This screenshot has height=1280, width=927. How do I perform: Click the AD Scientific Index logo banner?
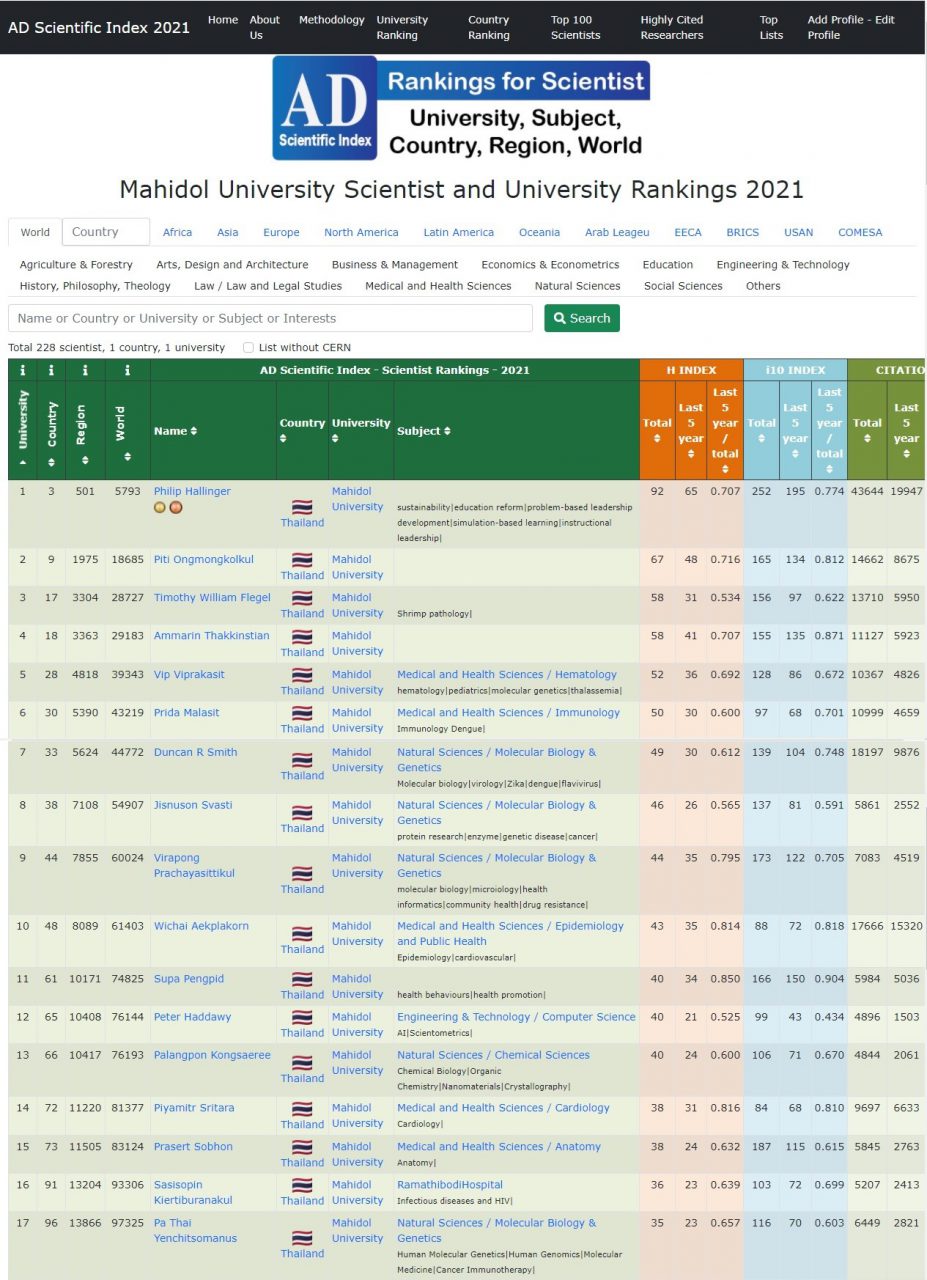tap(461, 108)
